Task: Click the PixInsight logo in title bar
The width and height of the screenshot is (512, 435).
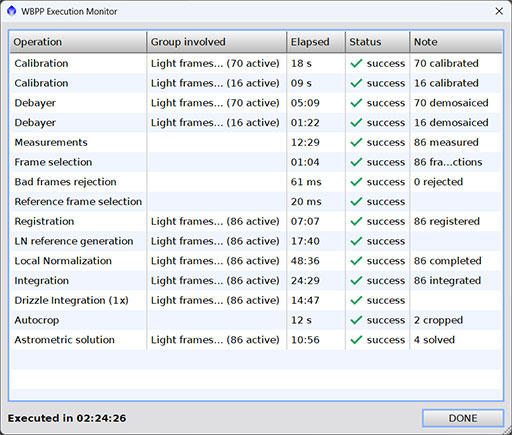Action: click(x=11, y=11)
